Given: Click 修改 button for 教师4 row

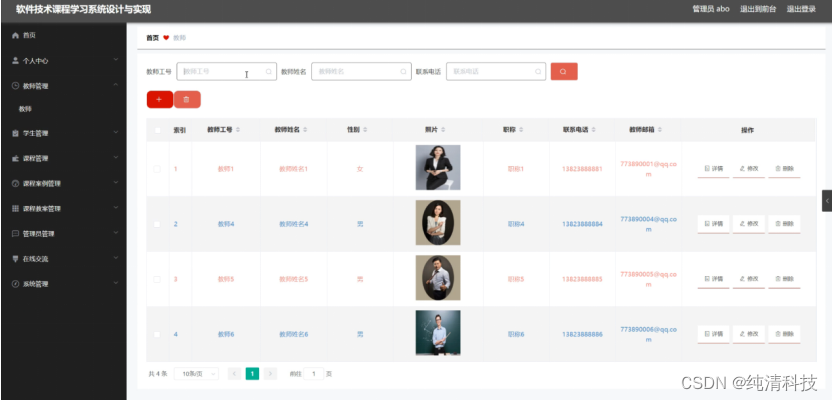Looking at the screenshot, I should click(x=749, y=224).
